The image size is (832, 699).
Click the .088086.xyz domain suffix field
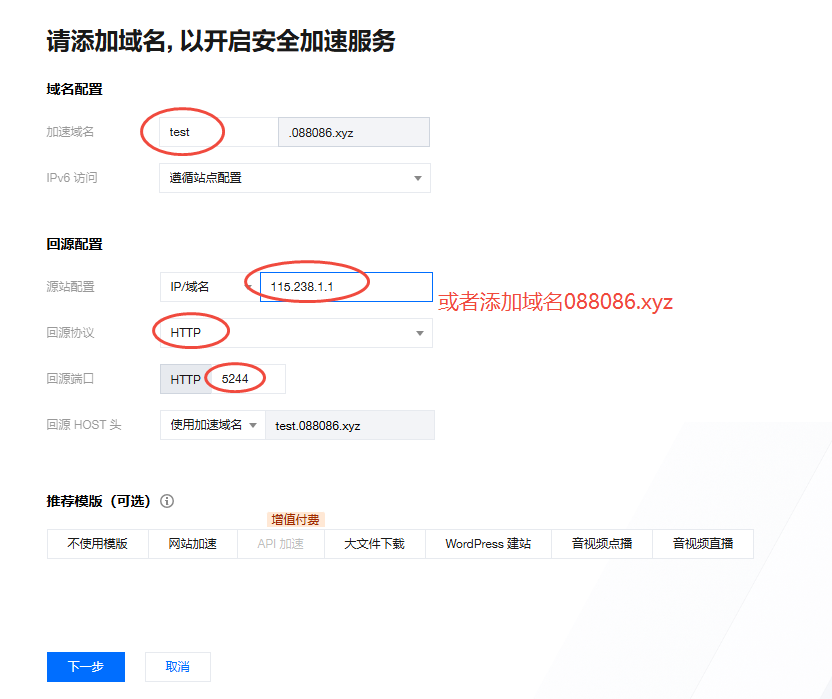[353, 132]
